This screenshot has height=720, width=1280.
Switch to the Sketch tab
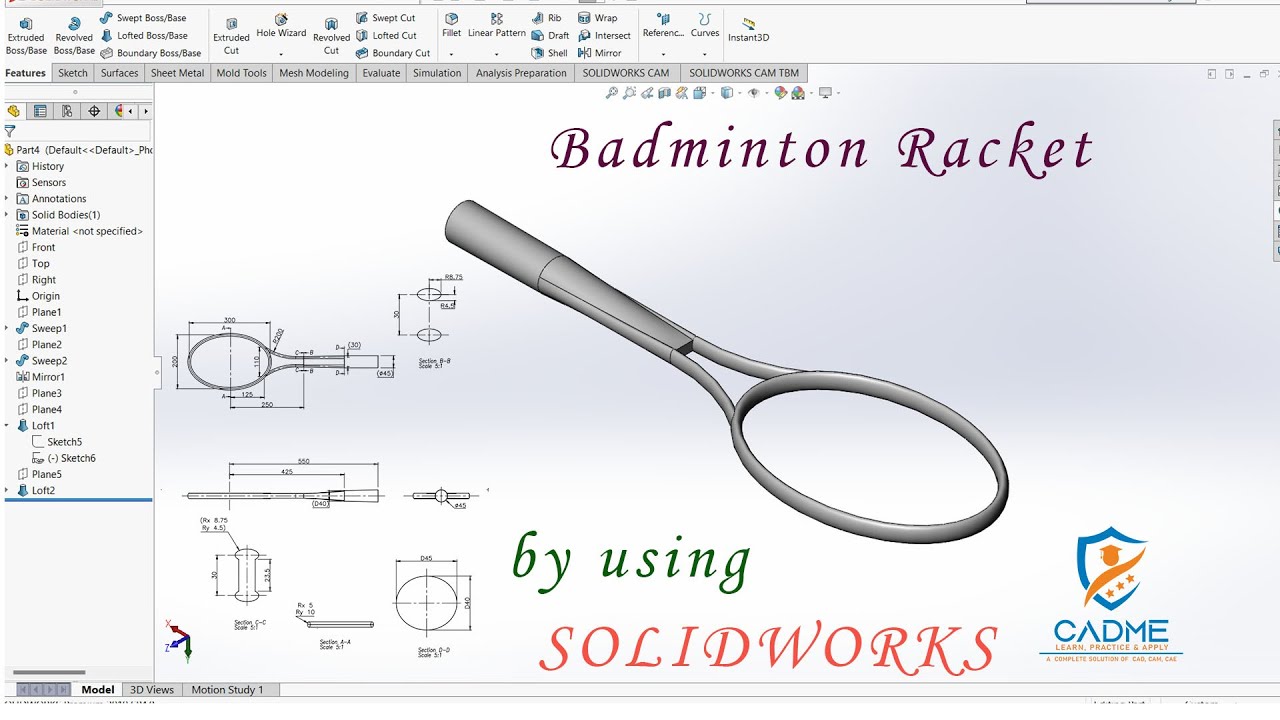coord(72,73)
